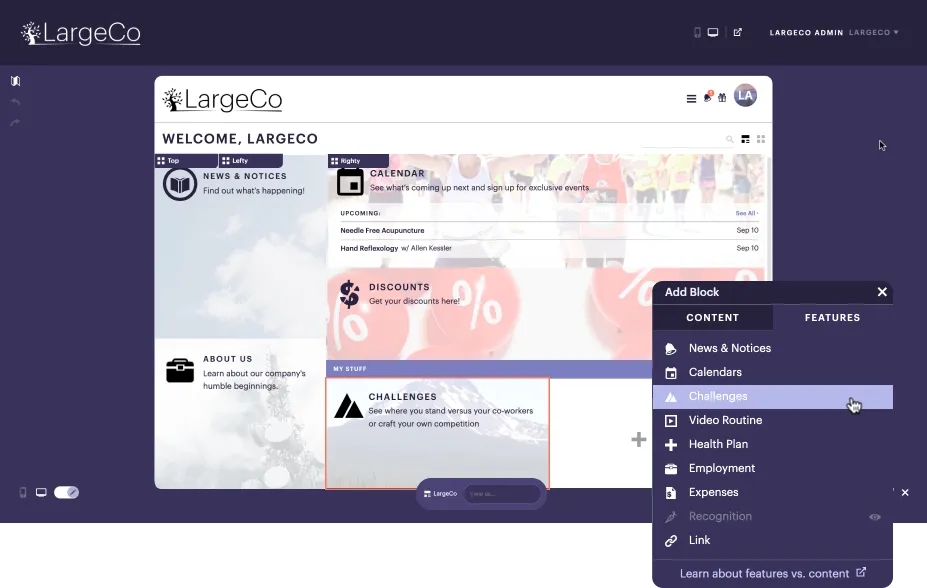
Task: Select Video Routine in Add Block list
Action: pos(773,420)
